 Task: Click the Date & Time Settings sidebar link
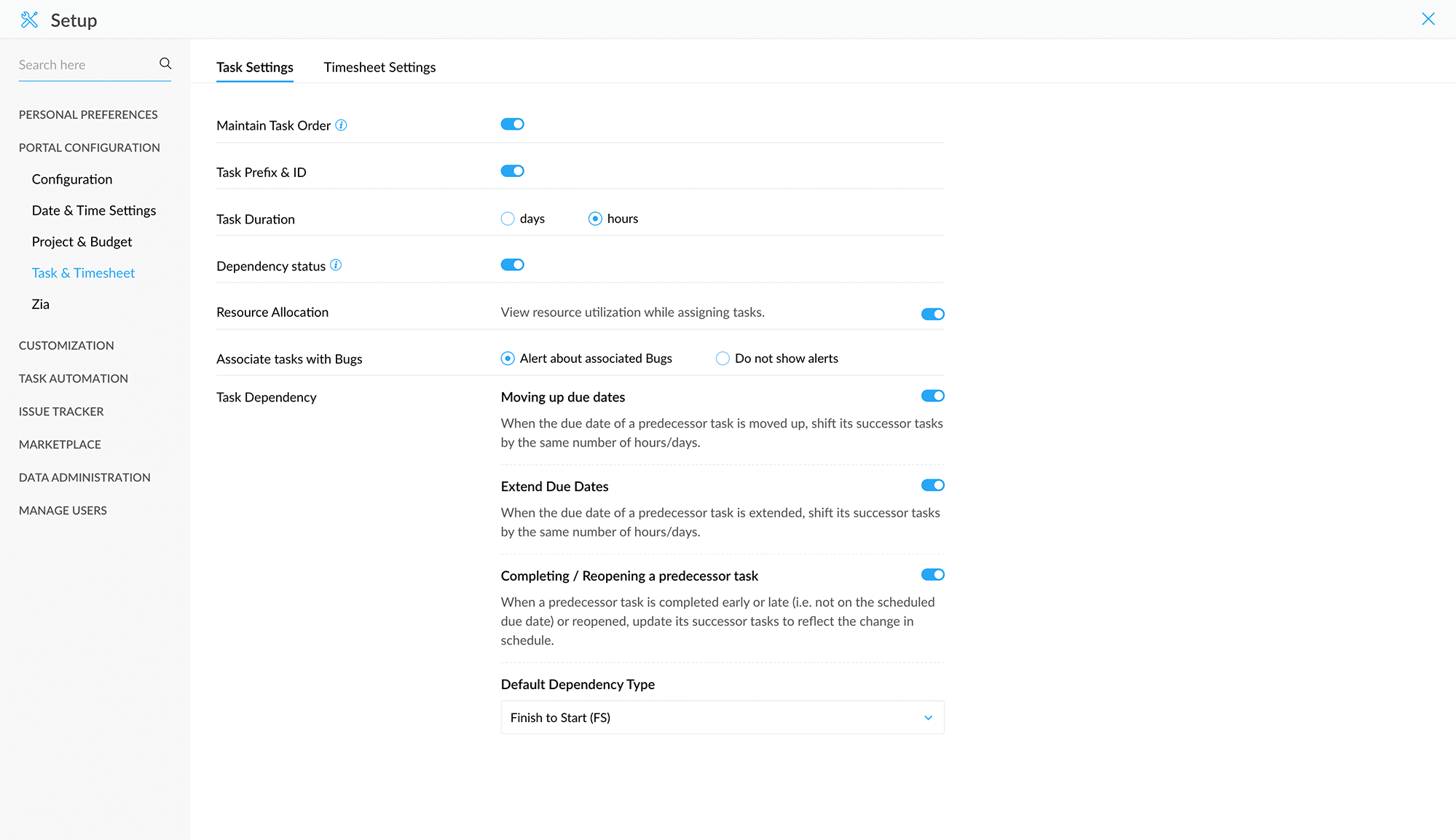[x=94, y=210]
